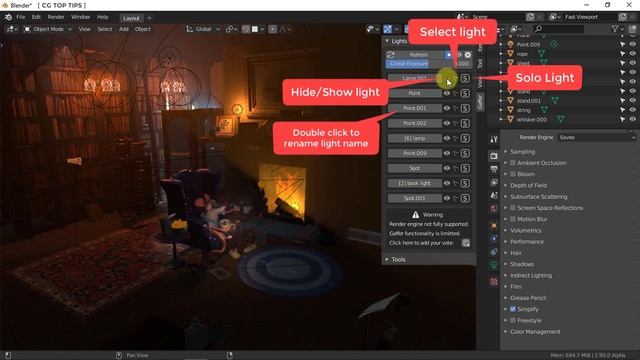Toggle visibility eye for [2] book light
This screenshot has width=640, height=360.
[x=447, y=183]
